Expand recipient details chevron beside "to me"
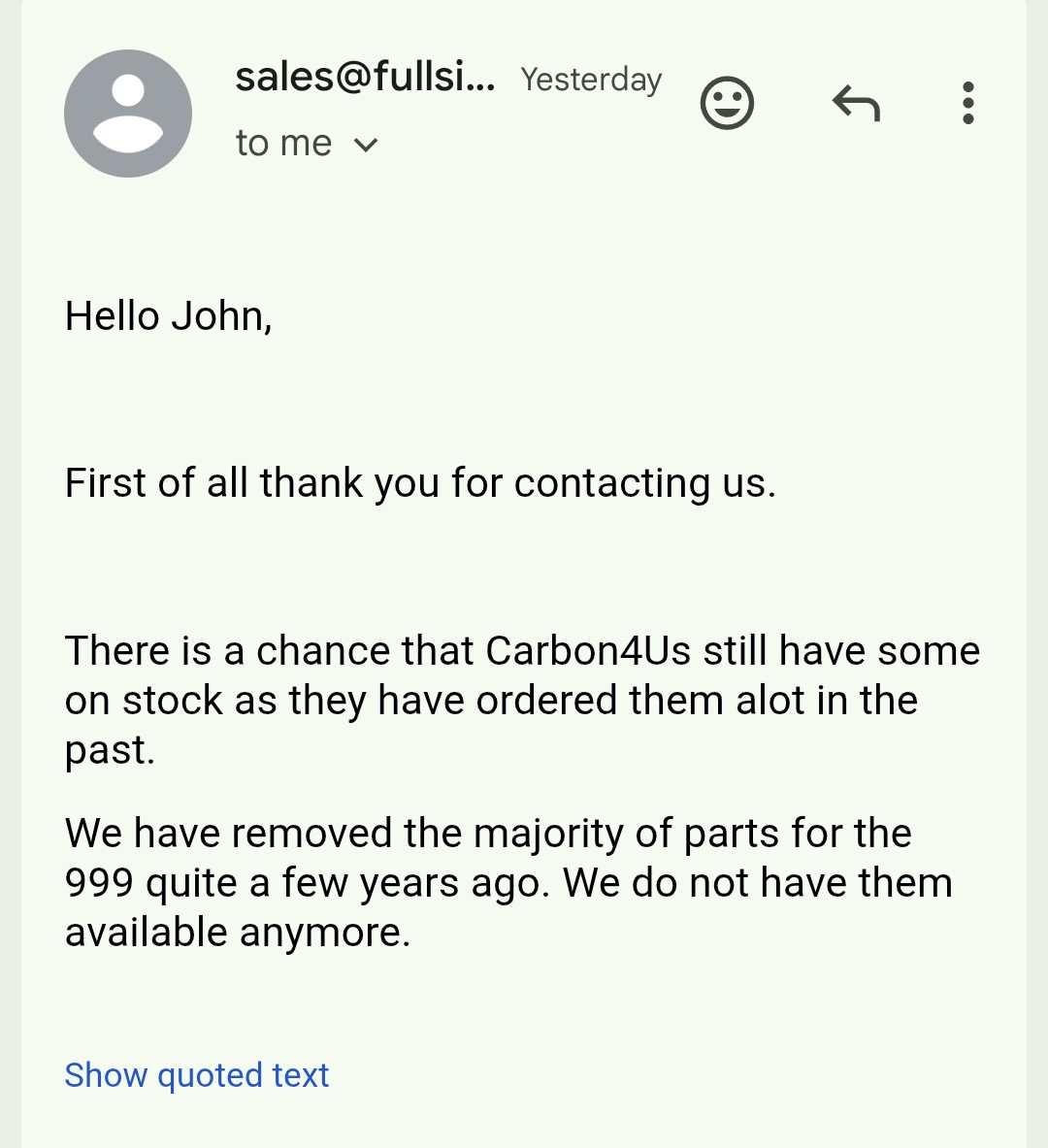The width and height of the screenshot is (1048, 1148). pyautogui.click(x=366, y=145)
